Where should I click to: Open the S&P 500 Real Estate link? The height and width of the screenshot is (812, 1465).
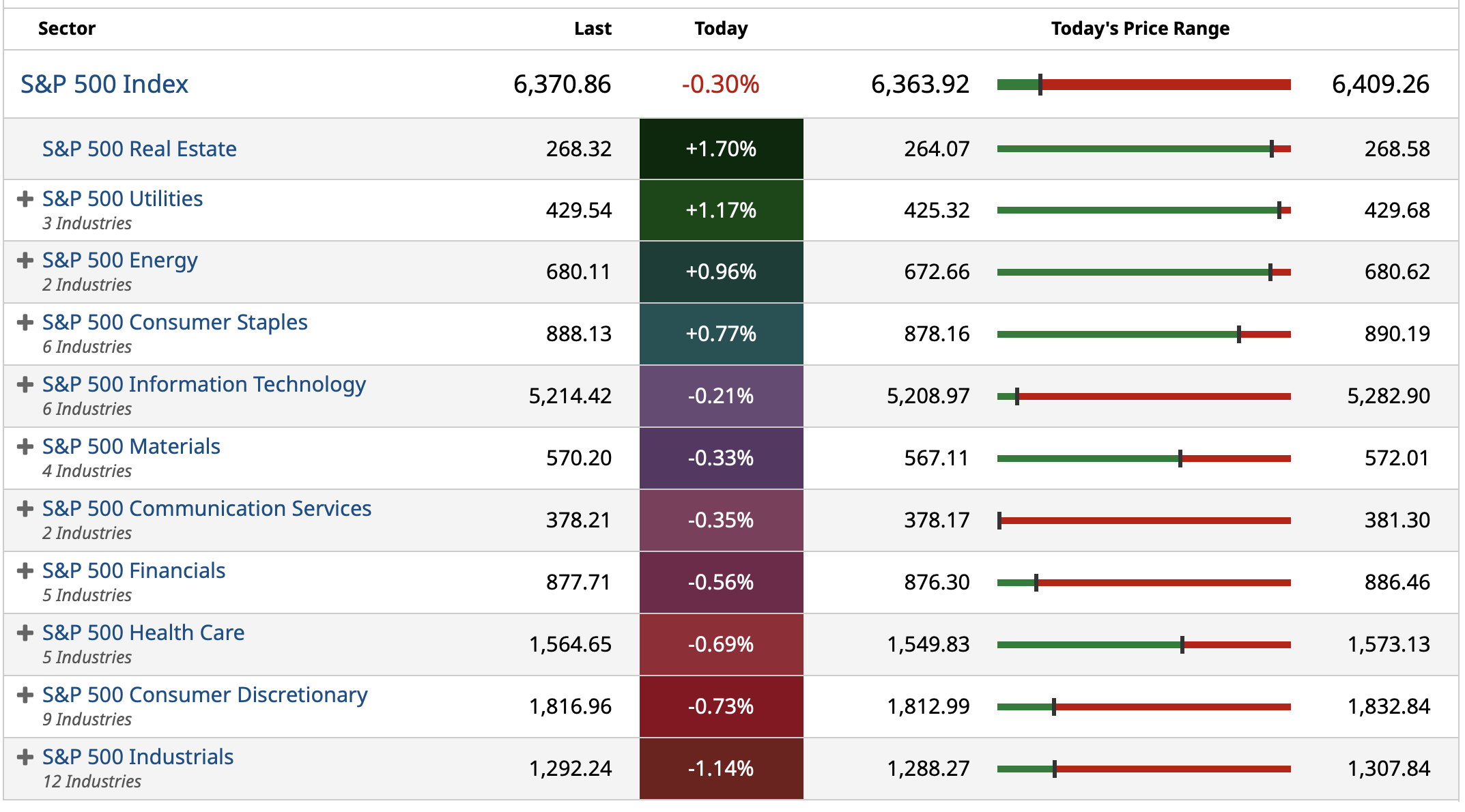[x=139, y=149]
